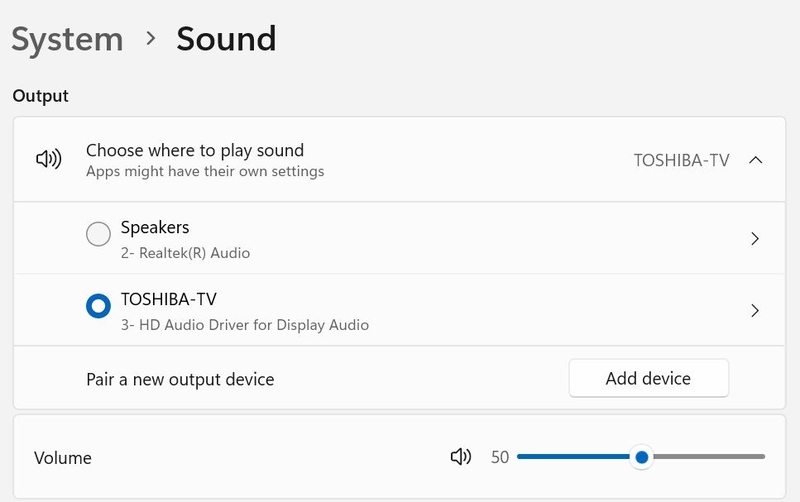This screenshot has height=502, width=800.
Task: Open Speakers properties with right chevron
Action: click(755, 238)
